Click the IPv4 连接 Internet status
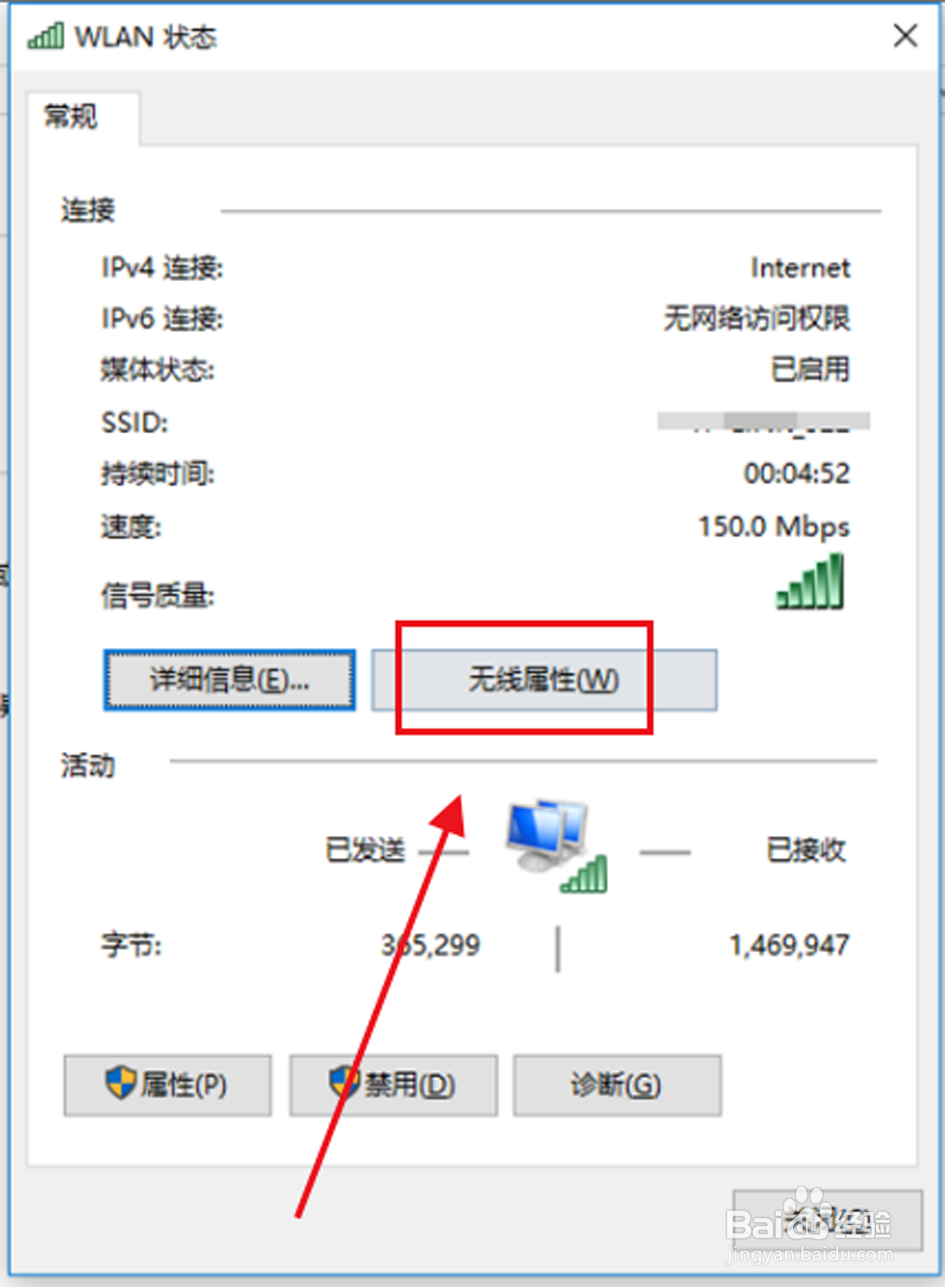This screenshot has height=1287, width=945. (x=801, y=268)
